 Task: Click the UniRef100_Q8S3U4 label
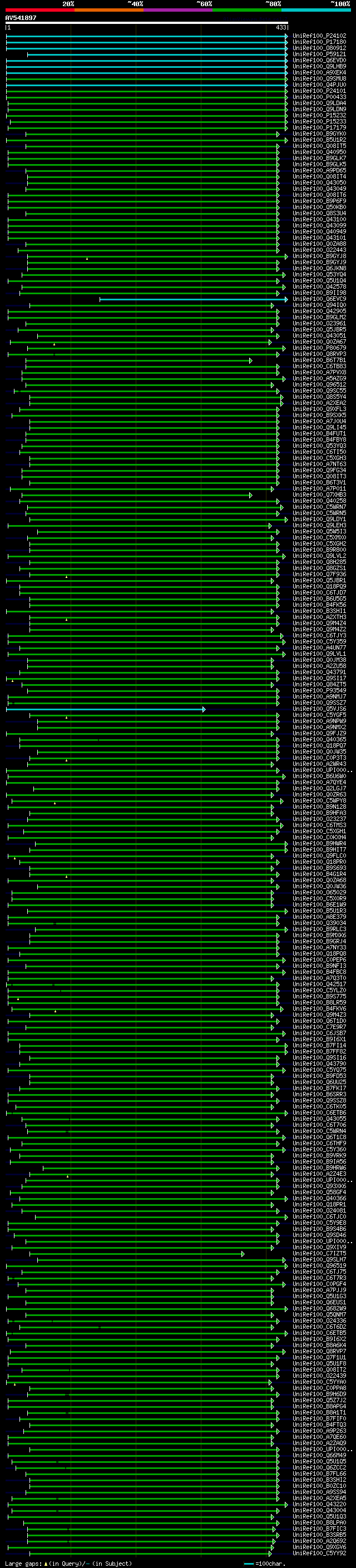319,213
